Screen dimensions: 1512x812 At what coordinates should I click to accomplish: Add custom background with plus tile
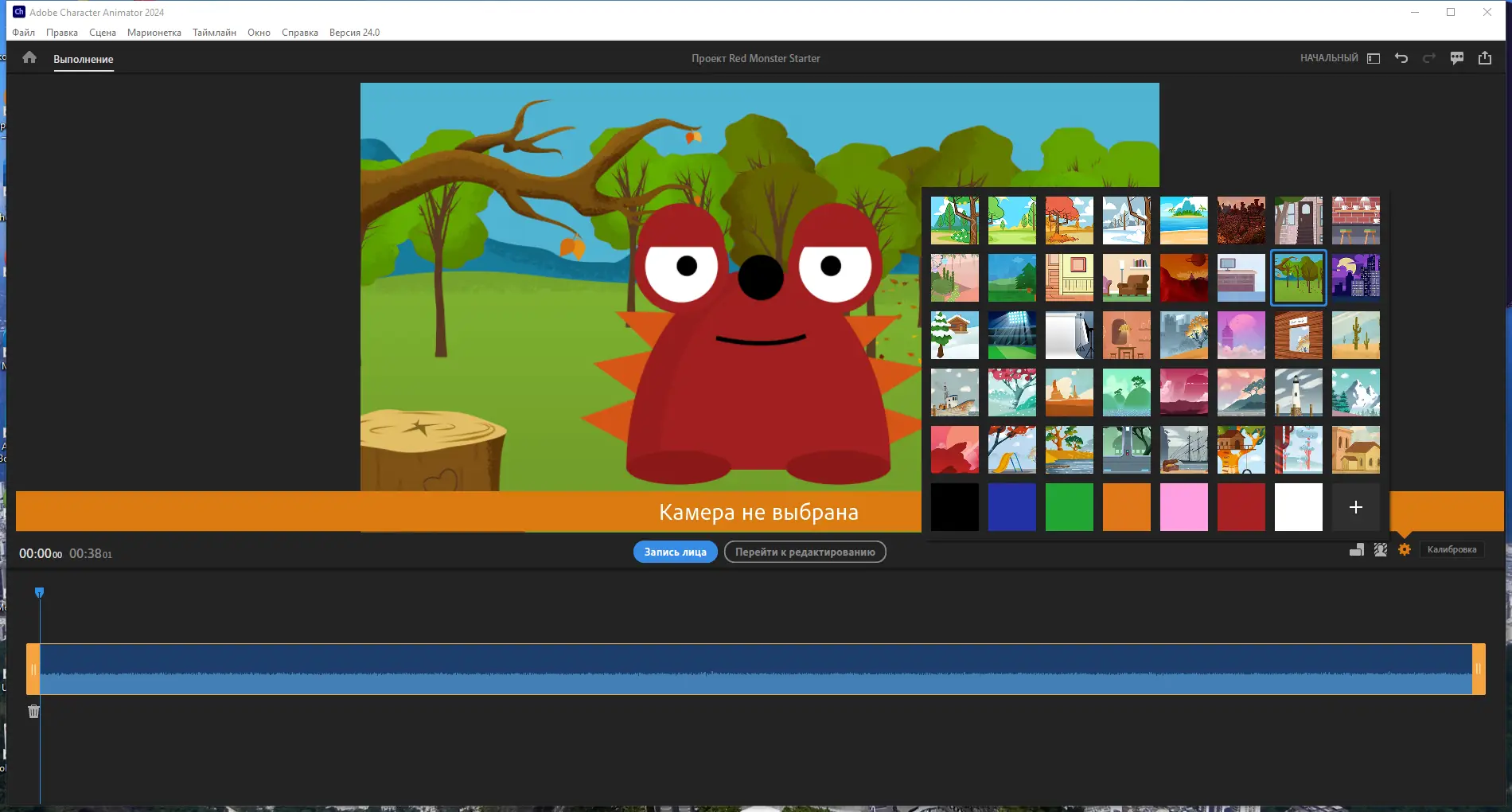coord(1356,507)
